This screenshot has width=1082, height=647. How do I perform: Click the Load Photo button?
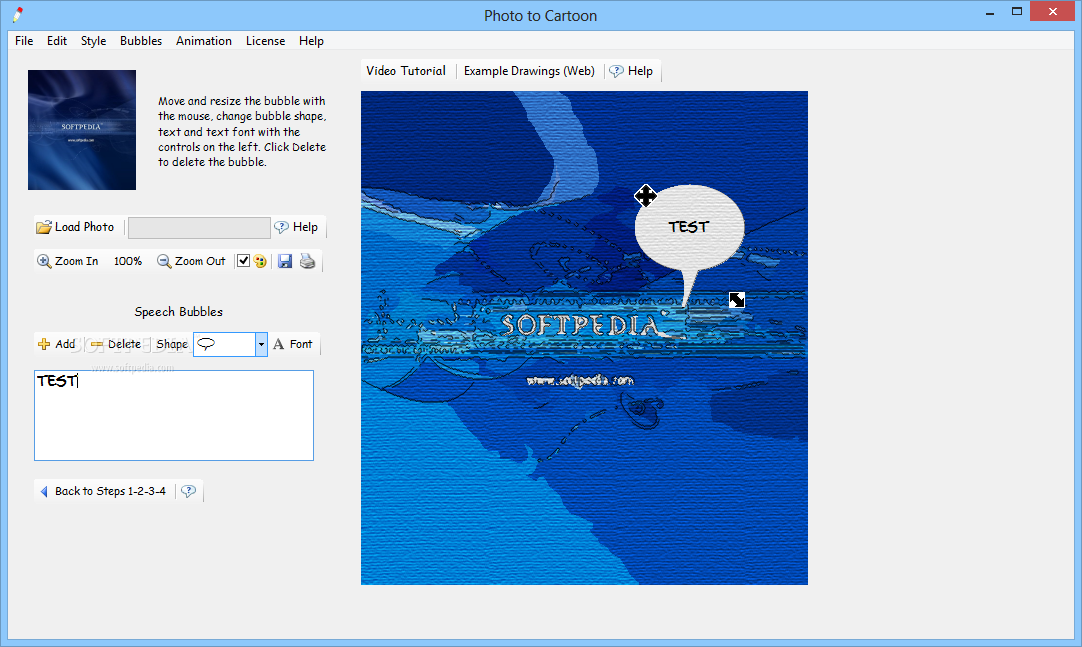pos(75,227)
